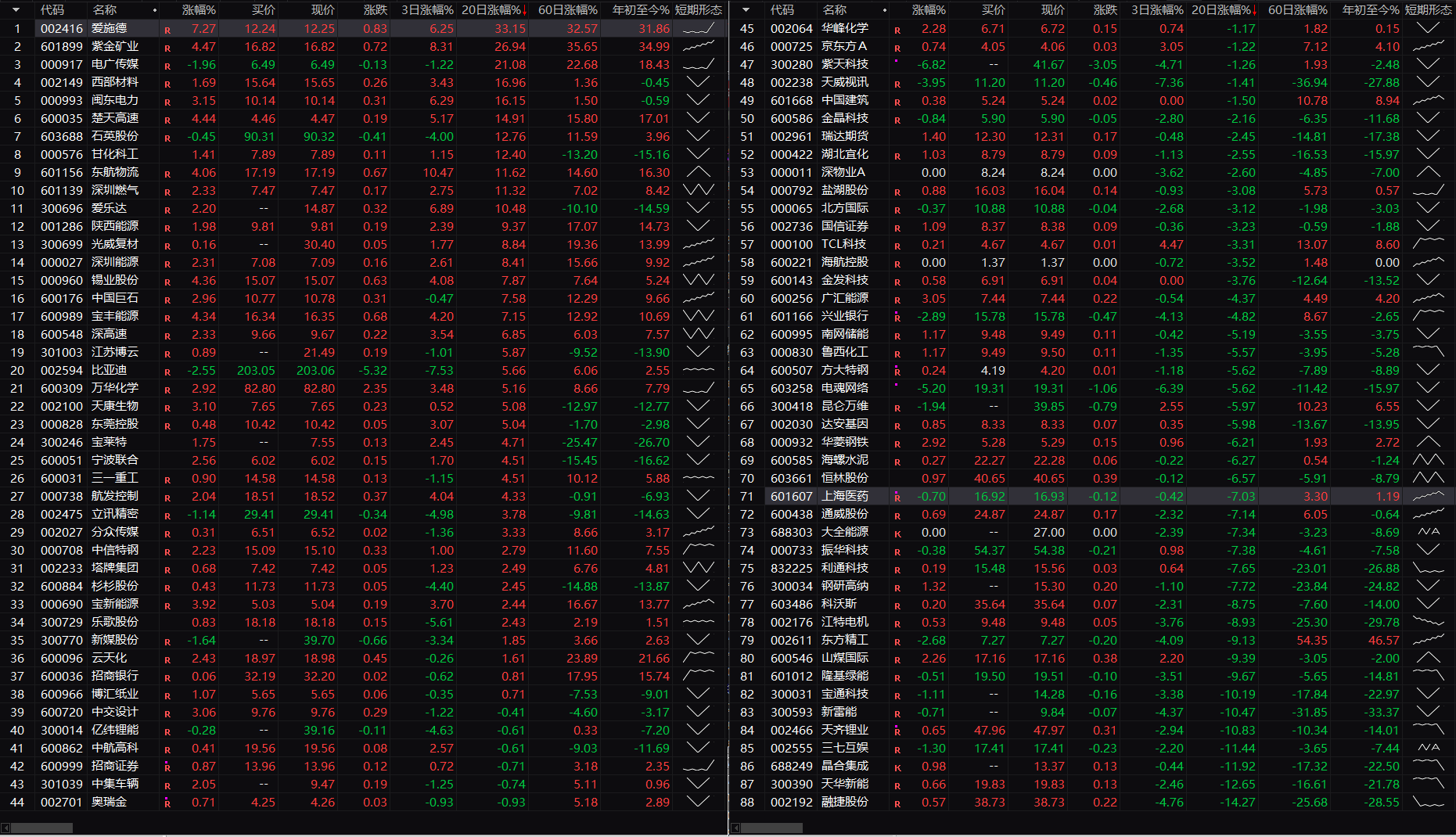
Task: Open the short-term trend sparkline for 爱施德
Action: (699, 28)
